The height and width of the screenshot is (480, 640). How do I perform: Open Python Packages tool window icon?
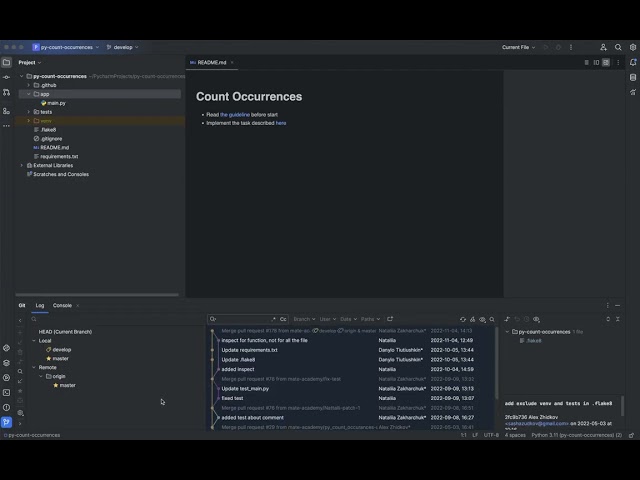point(7,363)
